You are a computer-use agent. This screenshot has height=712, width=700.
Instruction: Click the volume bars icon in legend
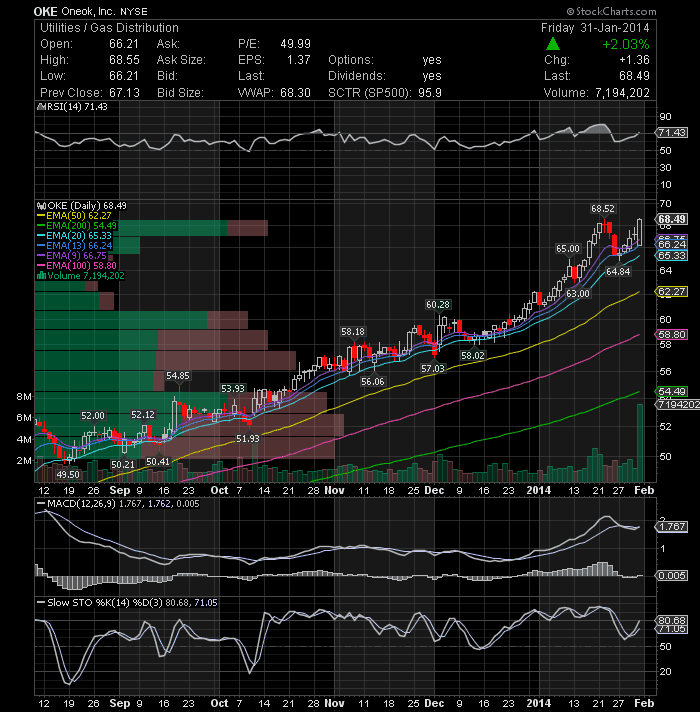pyautogui.click(x=41, y=275)
